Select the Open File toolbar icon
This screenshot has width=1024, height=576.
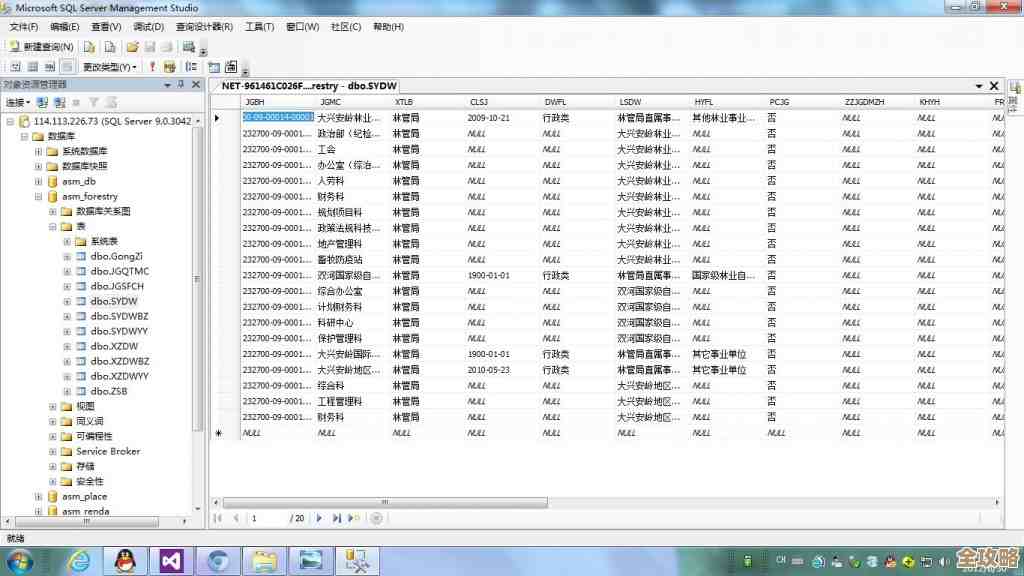click(x=134, y=47)
